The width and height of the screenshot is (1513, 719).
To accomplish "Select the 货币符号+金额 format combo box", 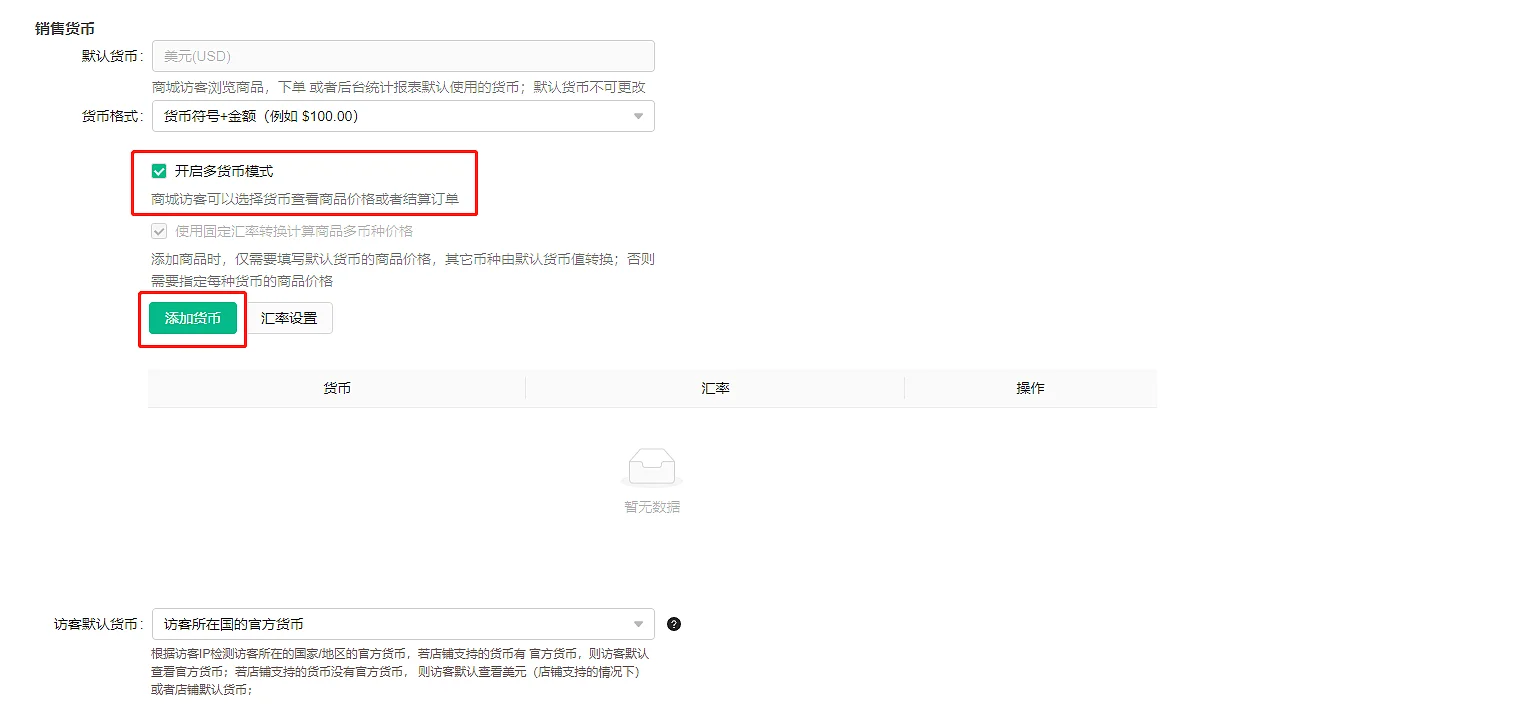I will point(403,116).
